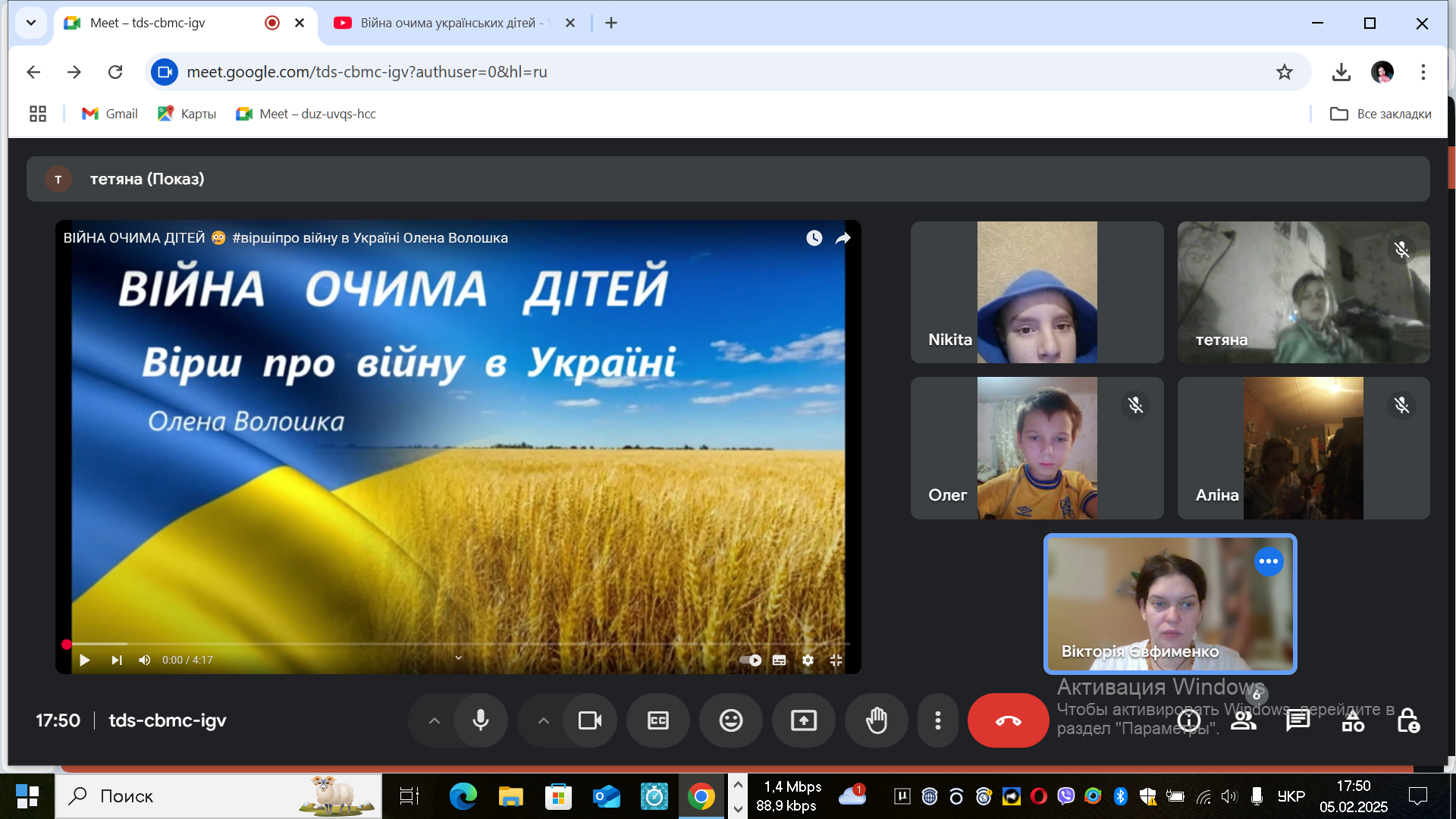Open the Windows Start menu

point(27,796)
